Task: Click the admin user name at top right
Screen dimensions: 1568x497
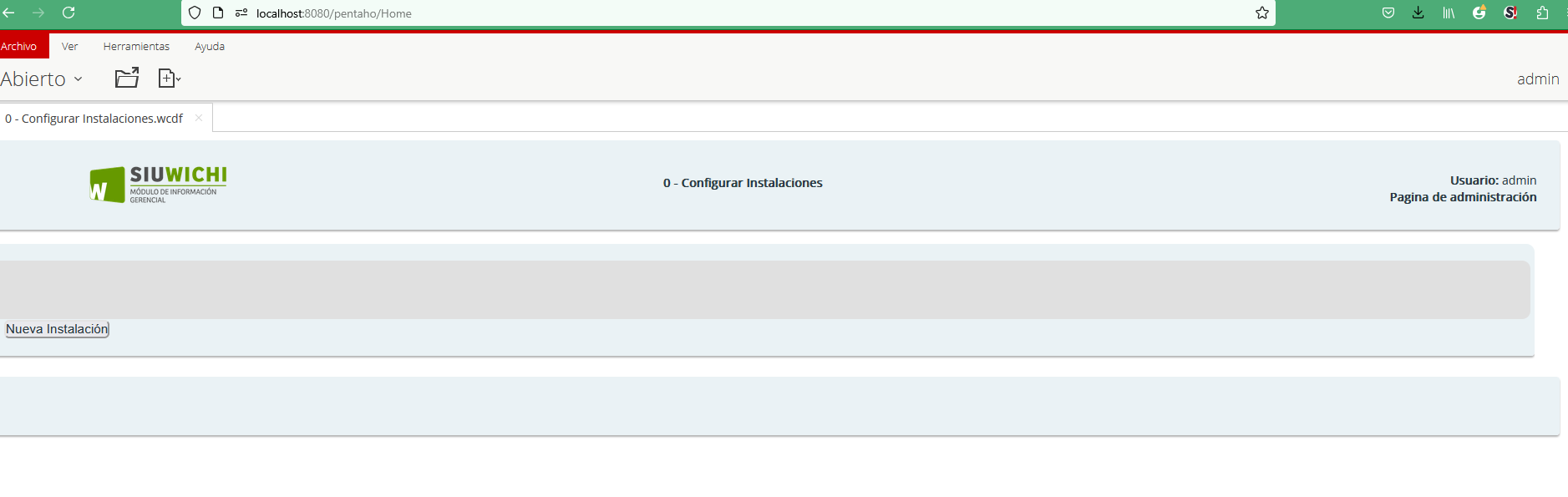Action: pos(1538,79)
